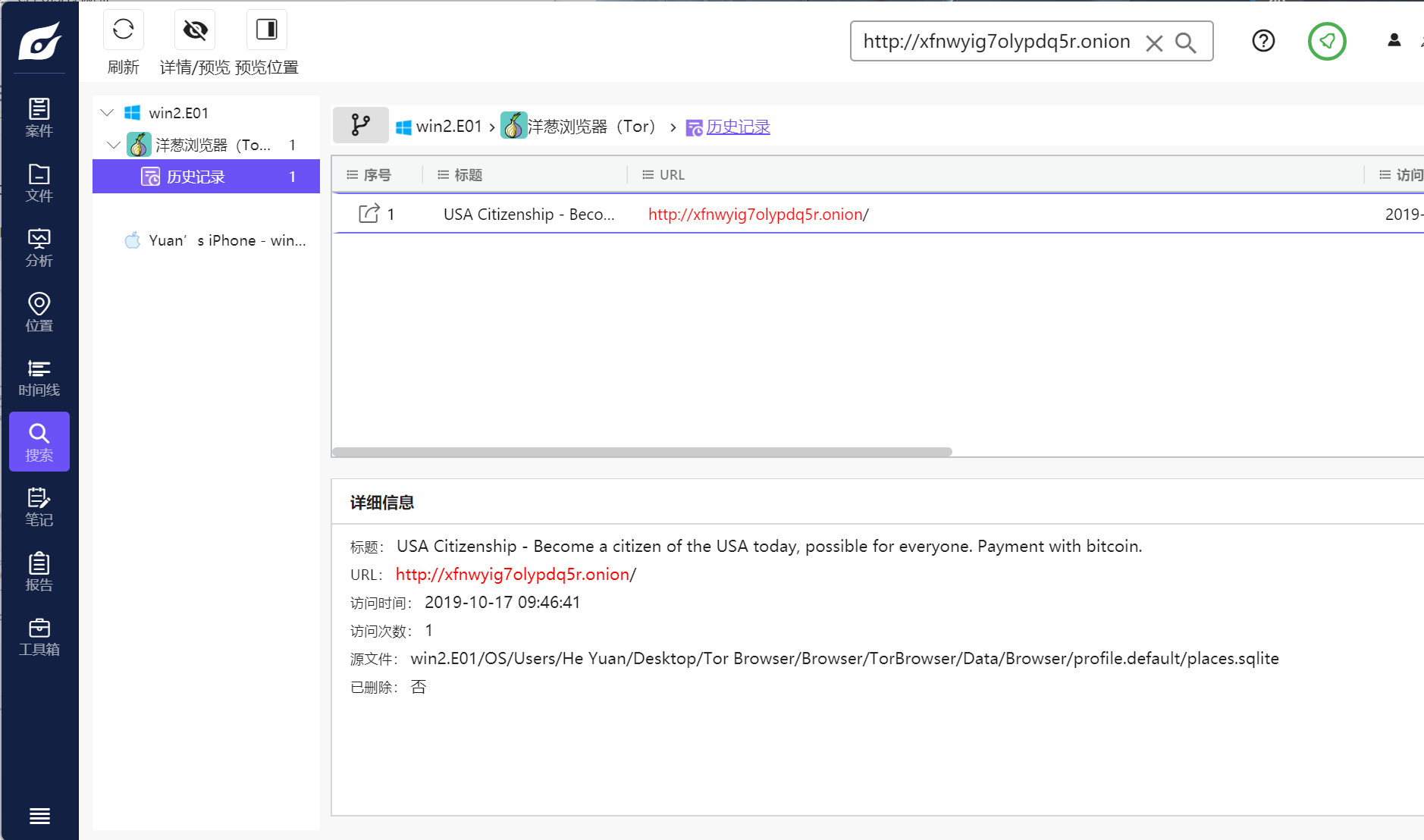
Task: Click the onion URL in detail panel
Action: pyautogui.click(x=516, y=575)
